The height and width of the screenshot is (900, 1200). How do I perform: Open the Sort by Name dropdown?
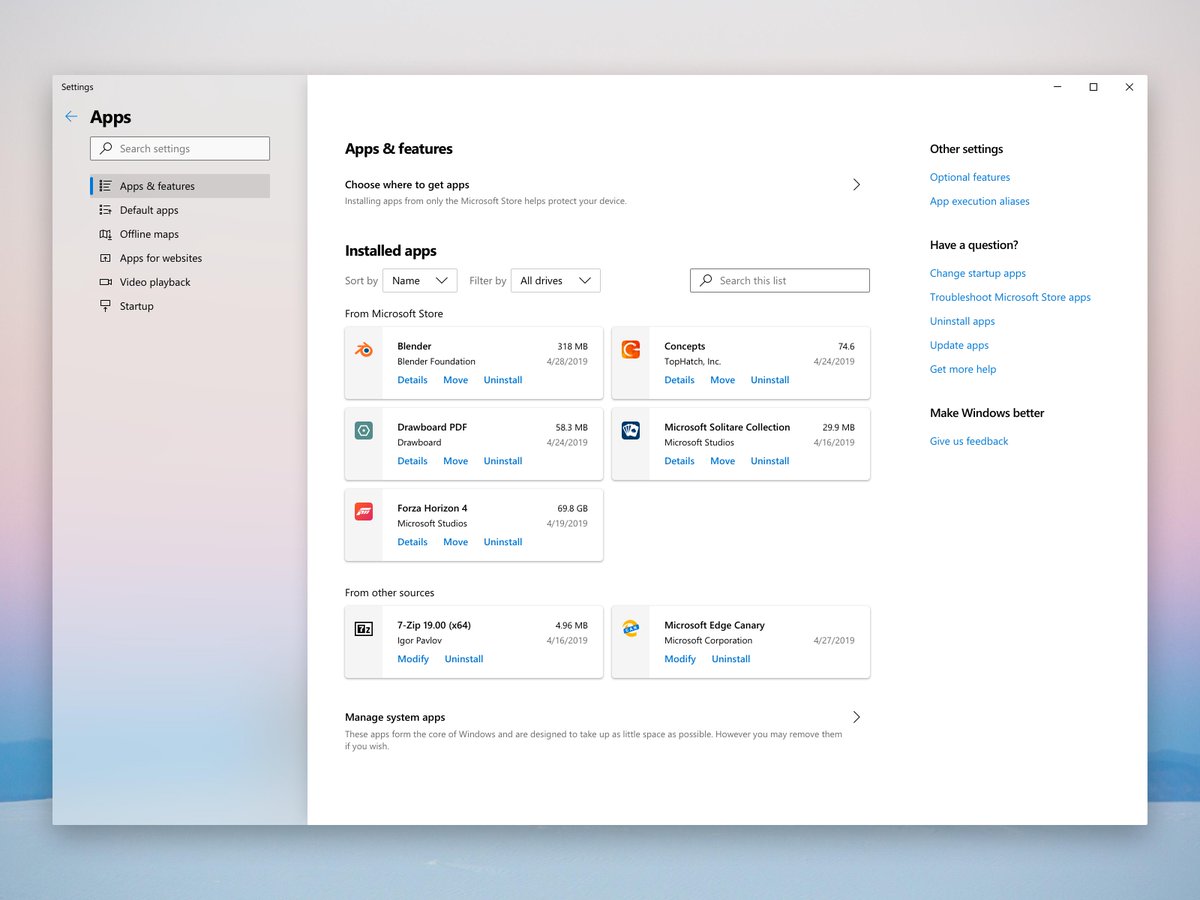click(420, 281)
